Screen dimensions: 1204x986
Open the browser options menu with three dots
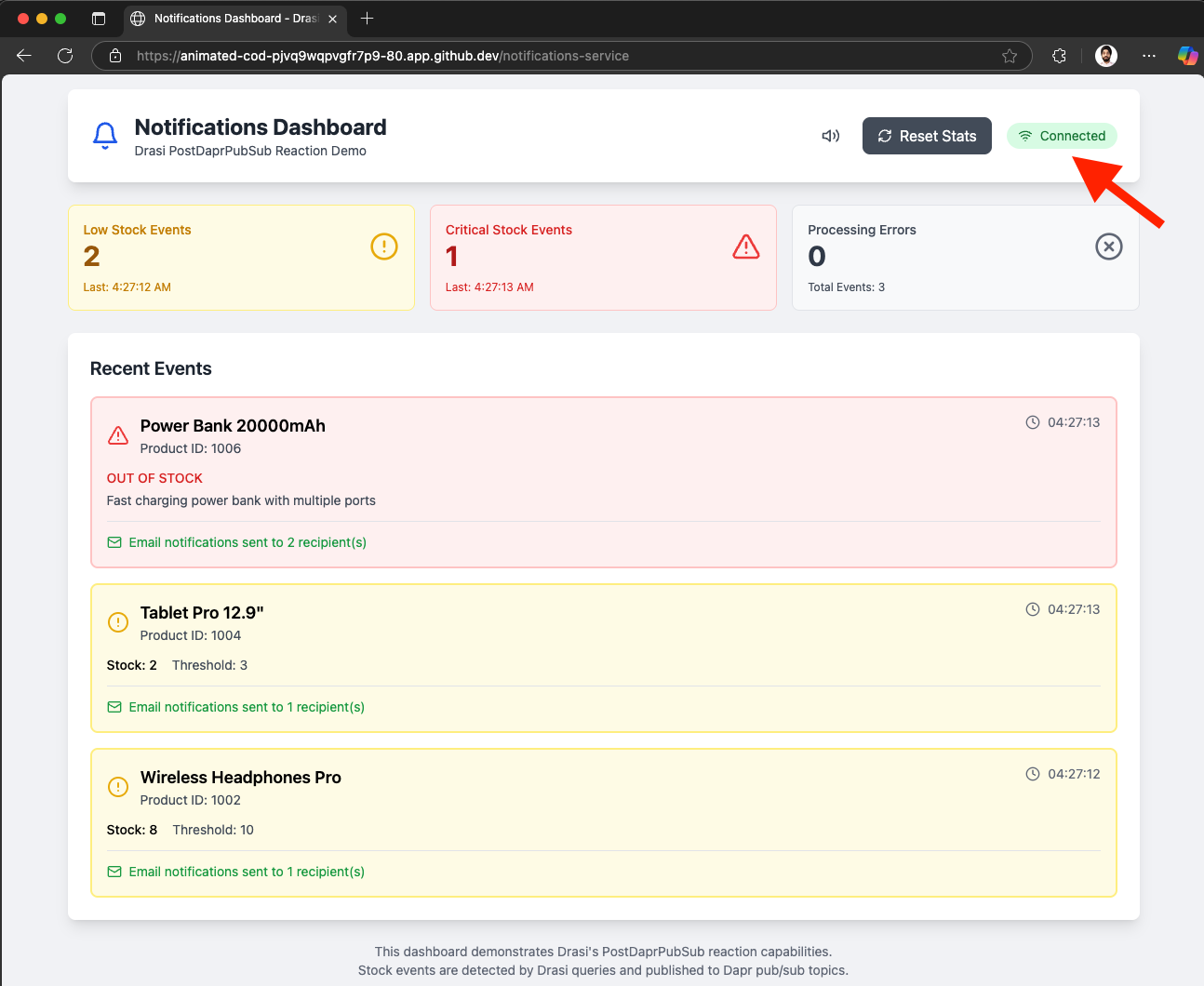tap(1149, 56)
